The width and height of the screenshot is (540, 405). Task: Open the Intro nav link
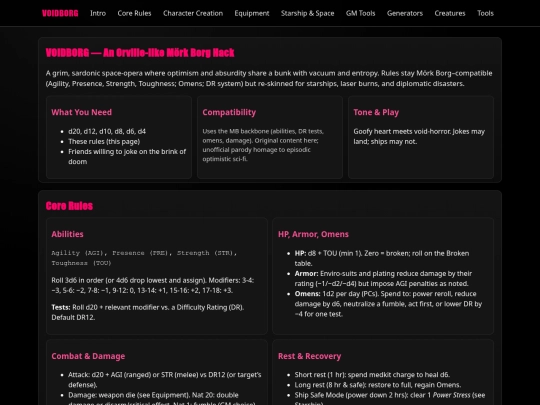pyautogui.click(x=98, y=13)
